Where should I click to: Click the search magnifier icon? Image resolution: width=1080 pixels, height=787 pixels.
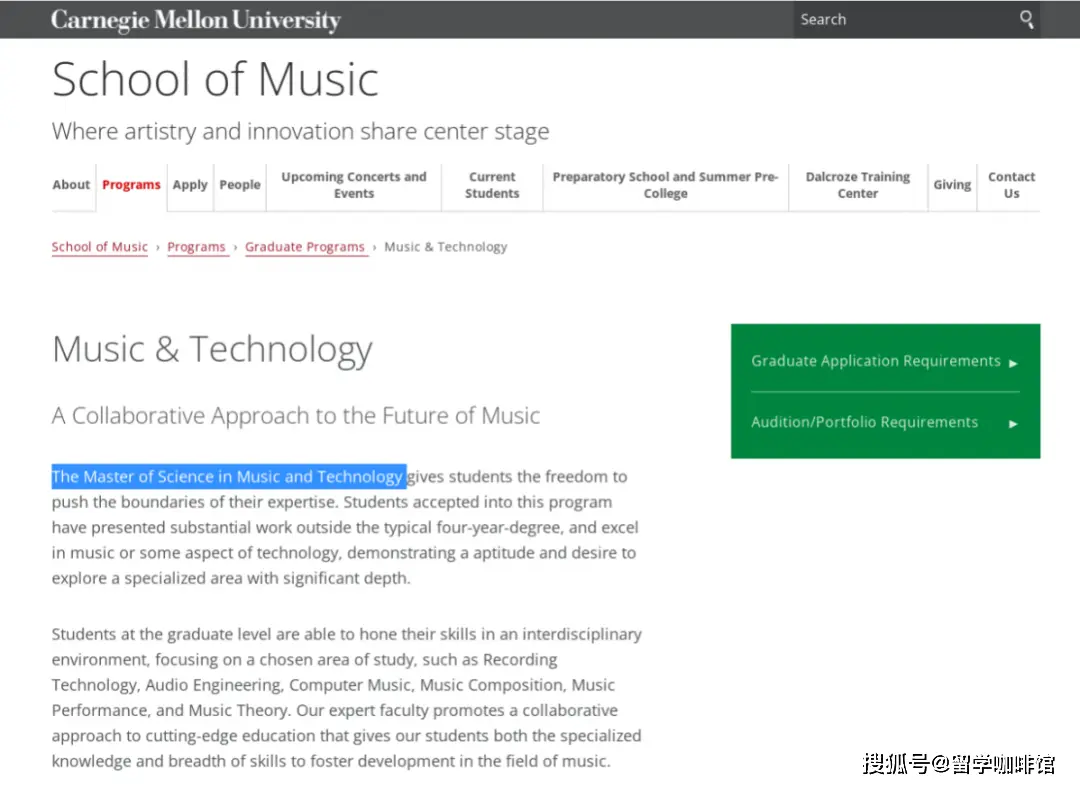(1026, 19)
